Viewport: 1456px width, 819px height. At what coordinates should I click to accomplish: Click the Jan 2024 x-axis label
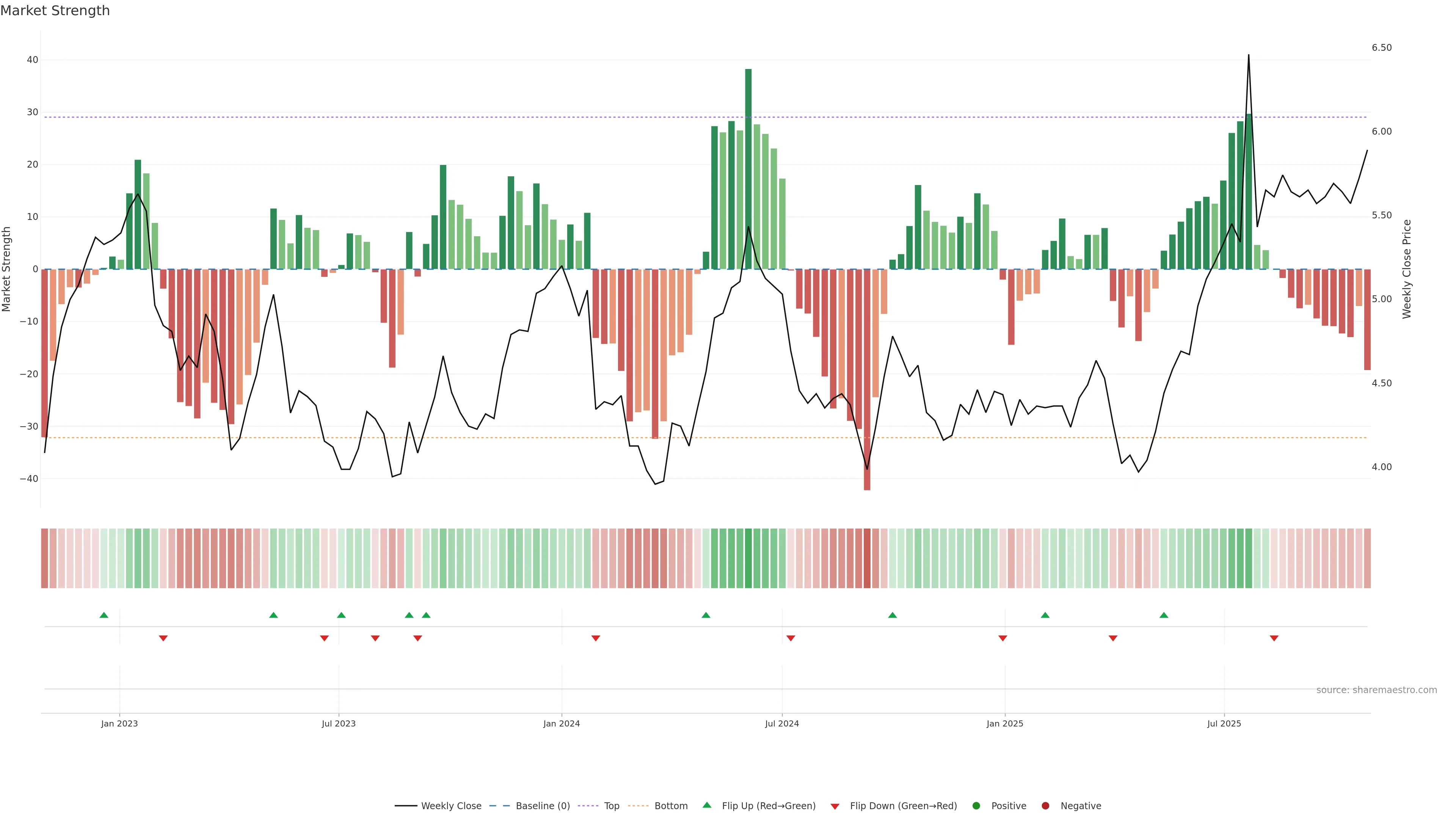(561, 723)
